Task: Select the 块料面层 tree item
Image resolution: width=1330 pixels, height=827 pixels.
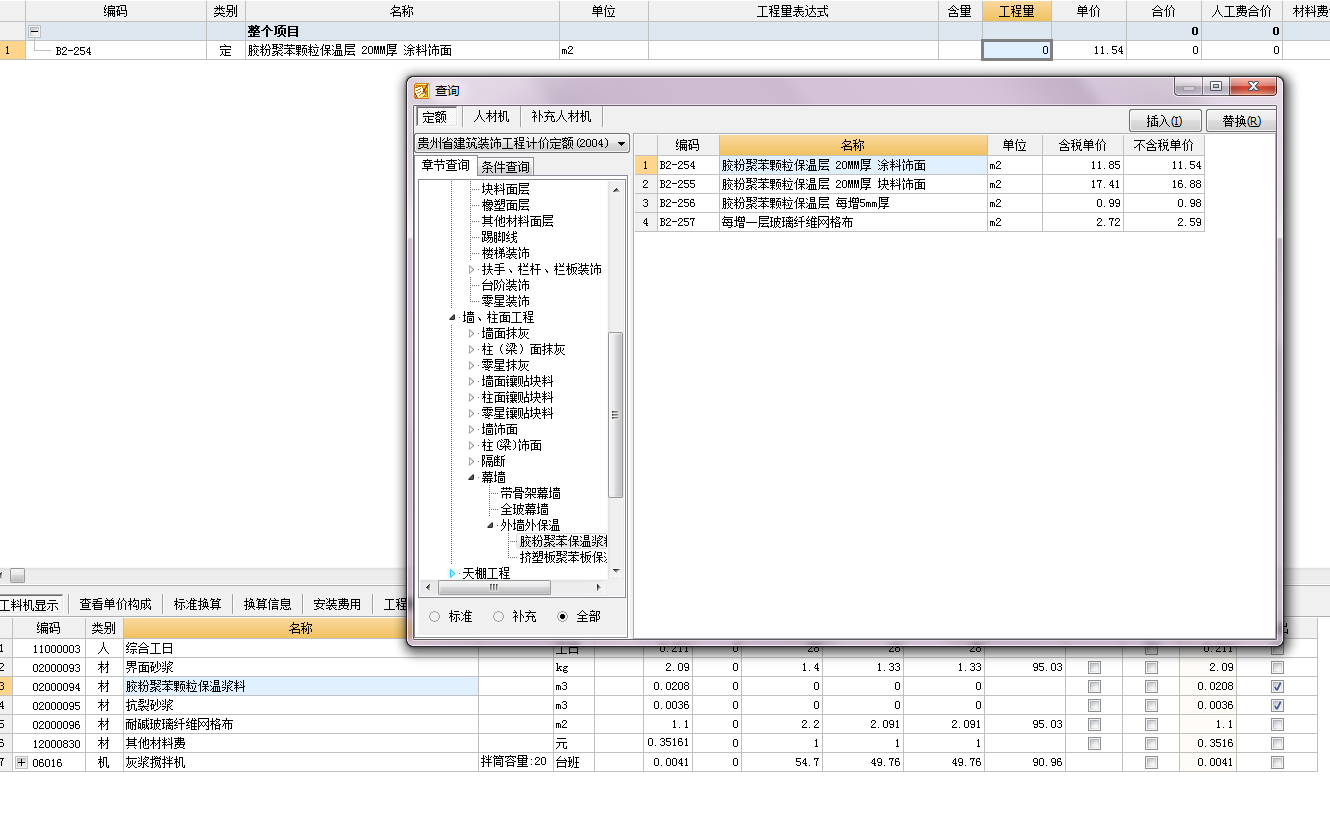Action: [x=505, y=189]
